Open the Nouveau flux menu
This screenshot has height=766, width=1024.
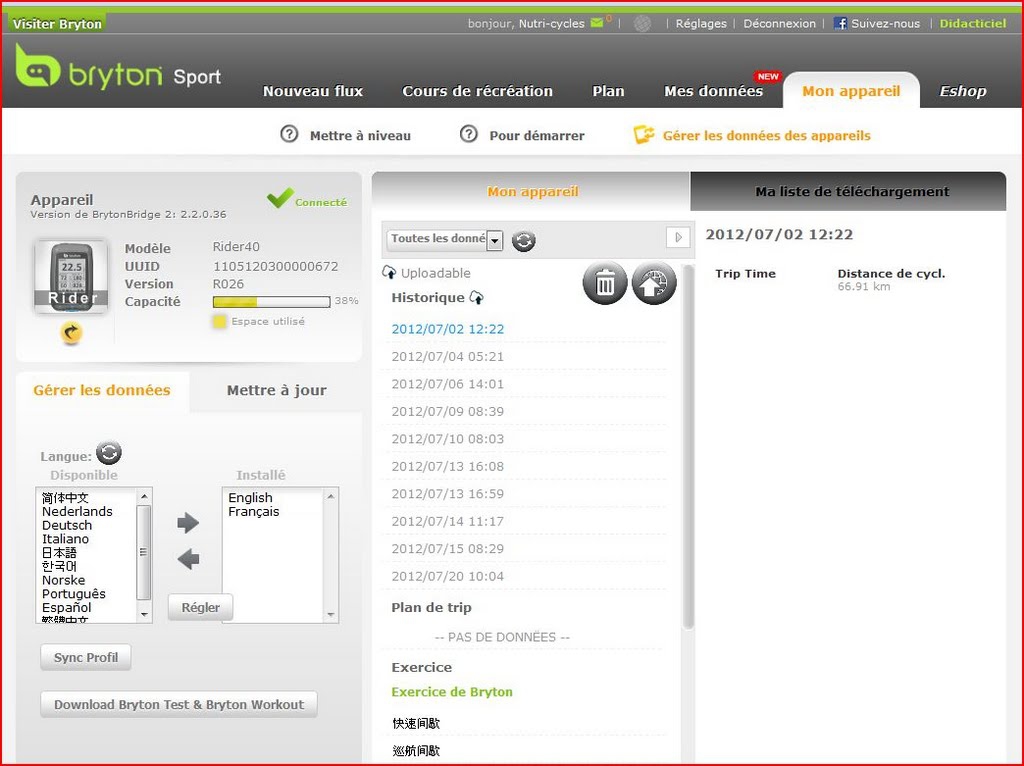313,91
